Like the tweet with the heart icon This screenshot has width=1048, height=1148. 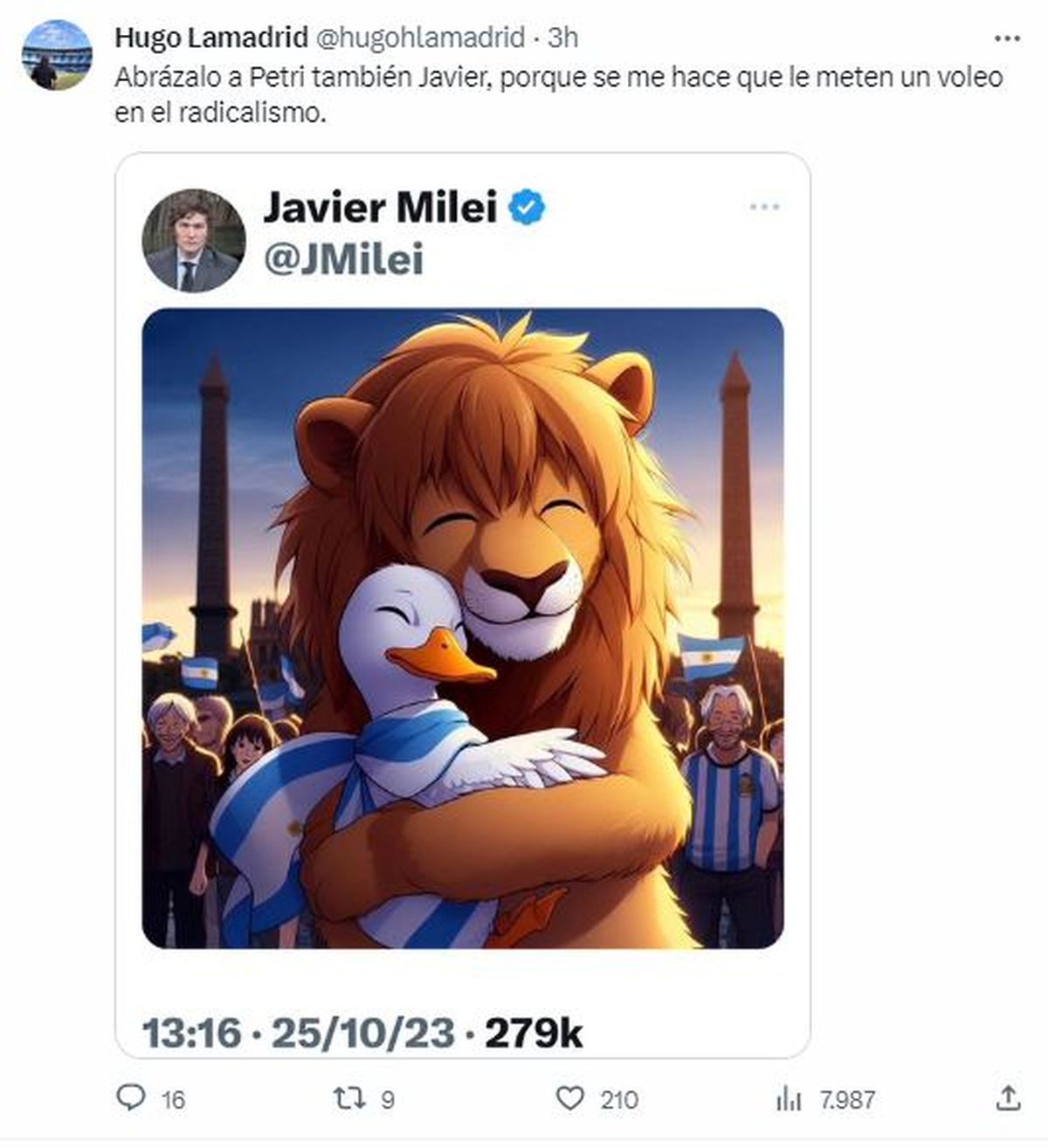pyautogui.click(x=570, y=1097)
